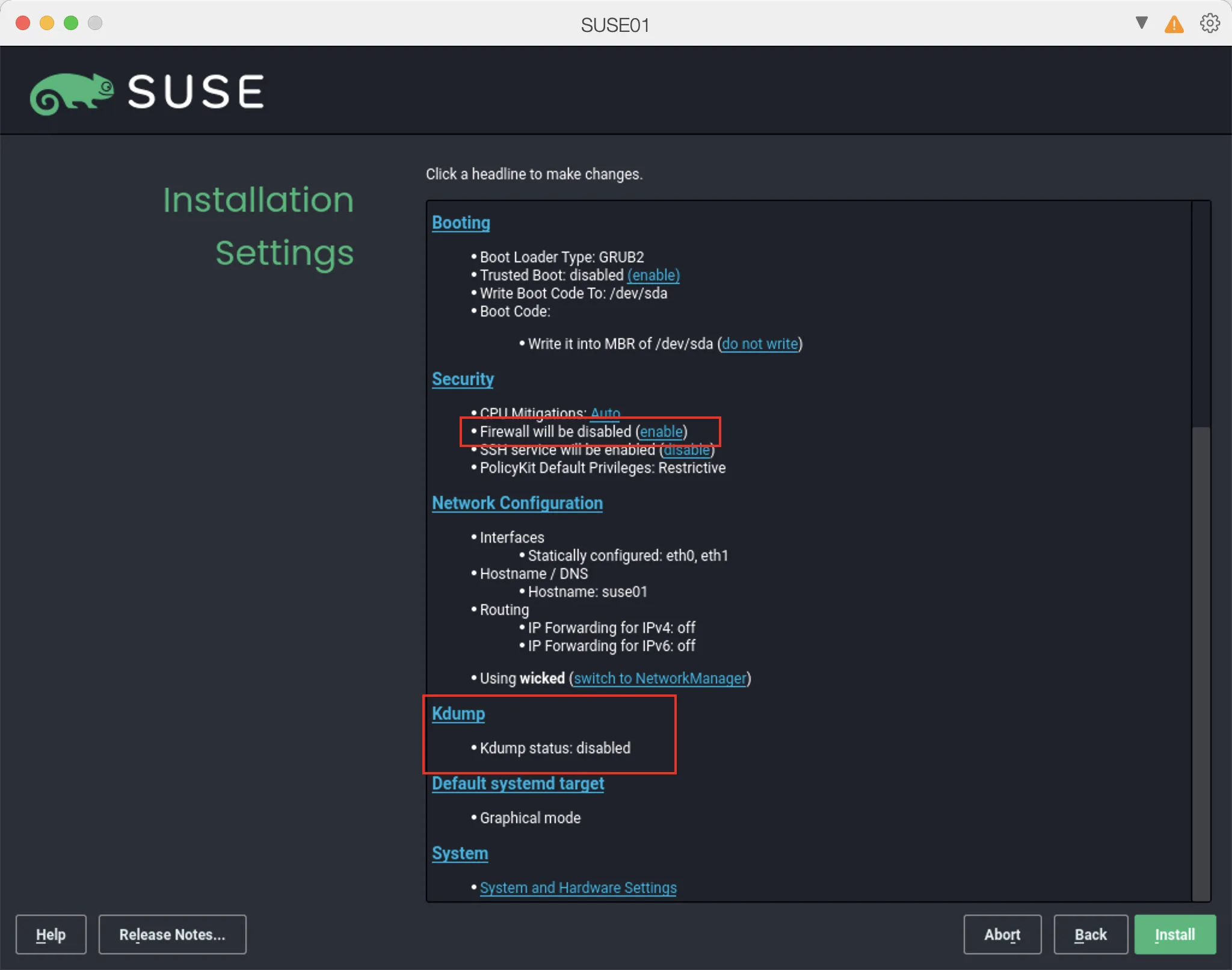Change CPU Mitigations from Auto
The image size is (1232, 970).
pyautogui.click(x=605, y=413)
